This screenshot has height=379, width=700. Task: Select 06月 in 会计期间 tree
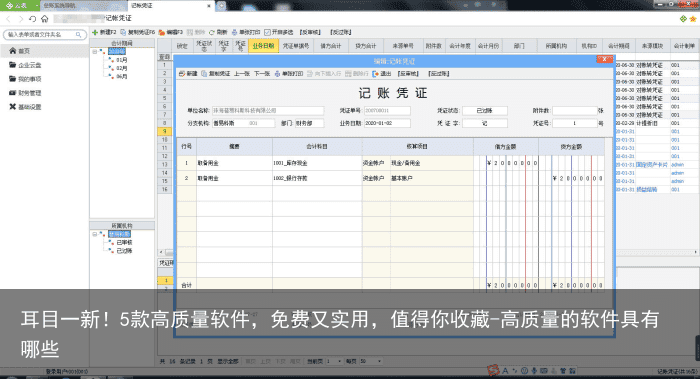[121, 76]
